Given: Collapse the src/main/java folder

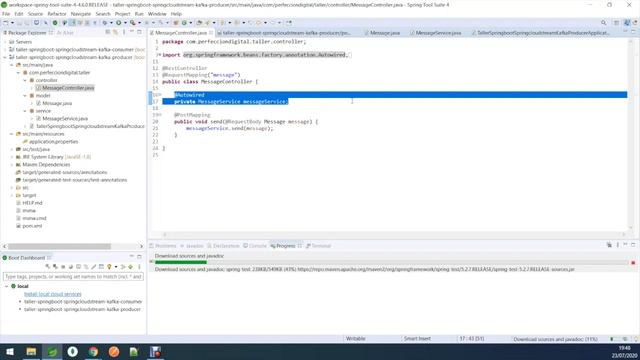Looking at the screenshot, I should tap(12, 65).
